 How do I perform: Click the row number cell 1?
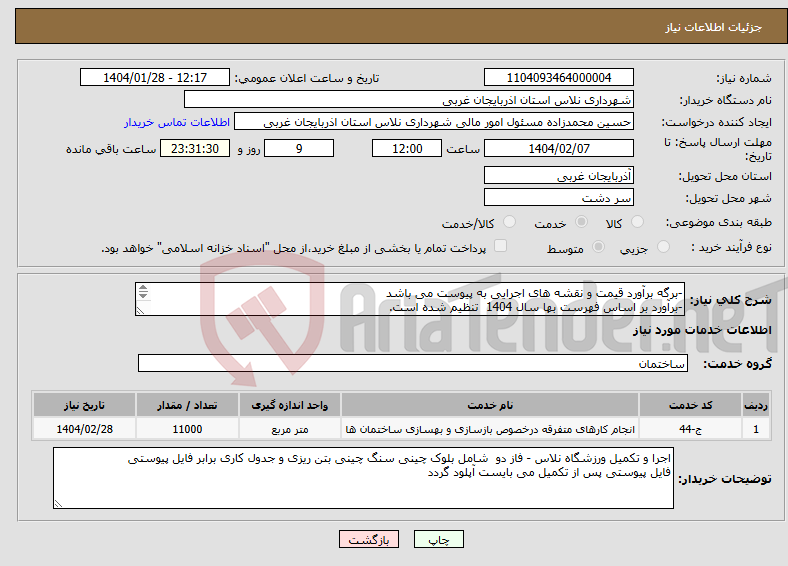[x=756, y=429]
